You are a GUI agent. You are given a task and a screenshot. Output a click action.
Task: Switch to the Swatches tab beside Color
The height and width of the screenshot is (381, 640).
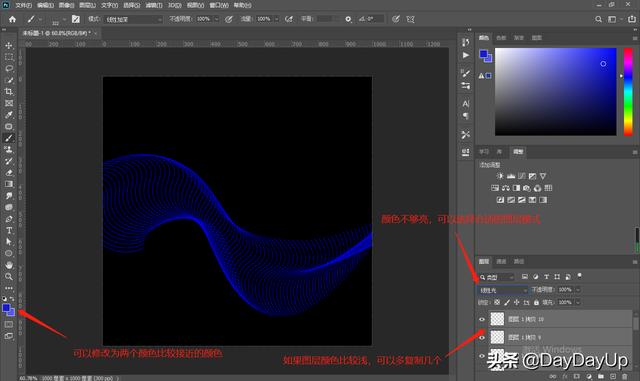click(501, 38)
